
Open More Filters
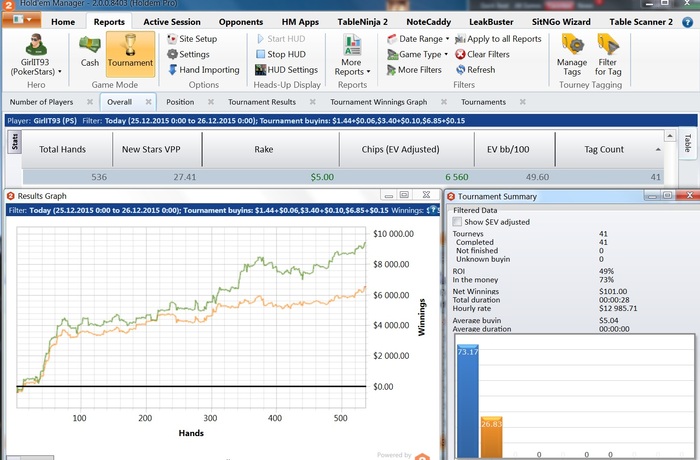pos(414,70)
